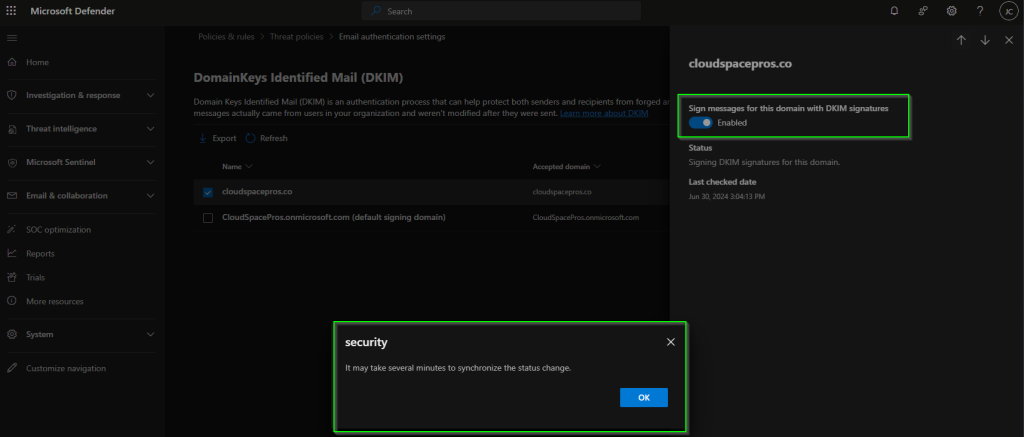Click the Jun 30, 2024 last checked date
The height and width of the screenshot is (437, 1024).
(x=727, y=196)
